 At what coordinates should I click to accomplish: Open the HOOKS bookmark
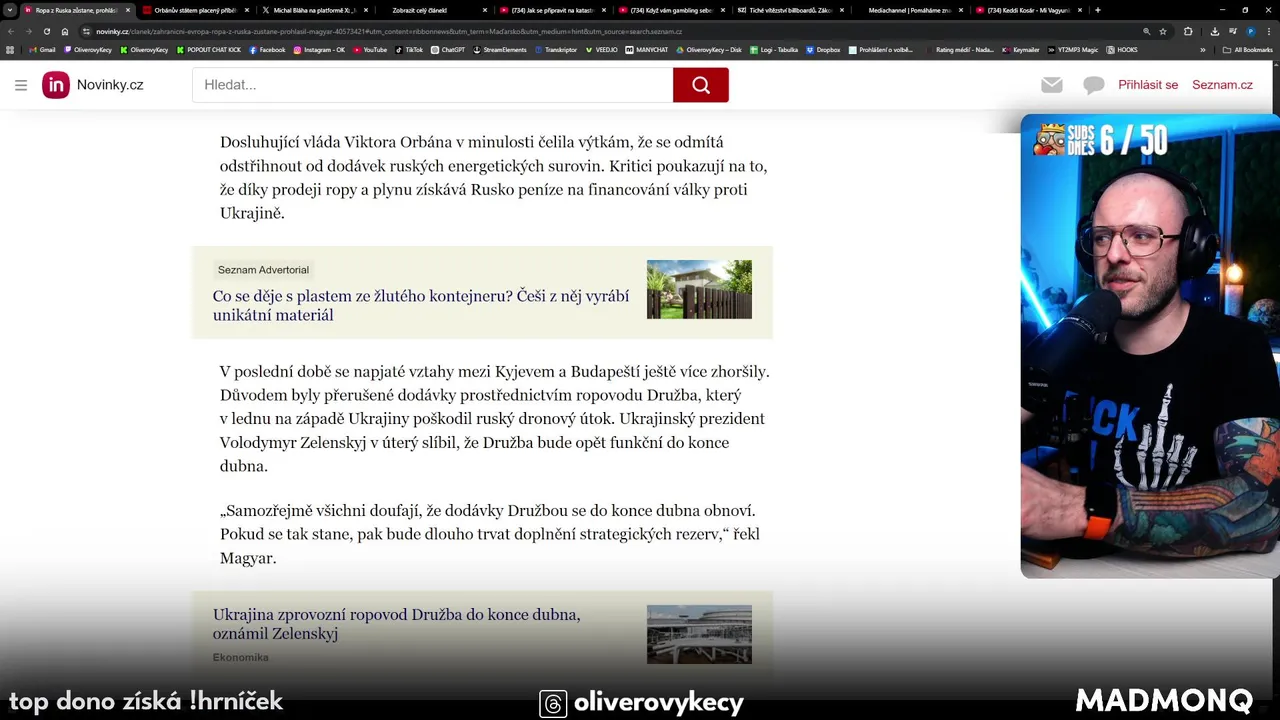pos(1122,49)
